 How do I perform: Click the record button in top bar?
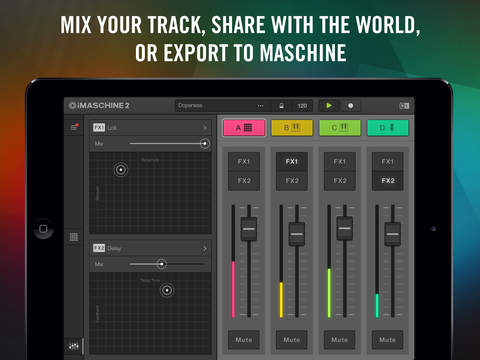click(350, 106)
